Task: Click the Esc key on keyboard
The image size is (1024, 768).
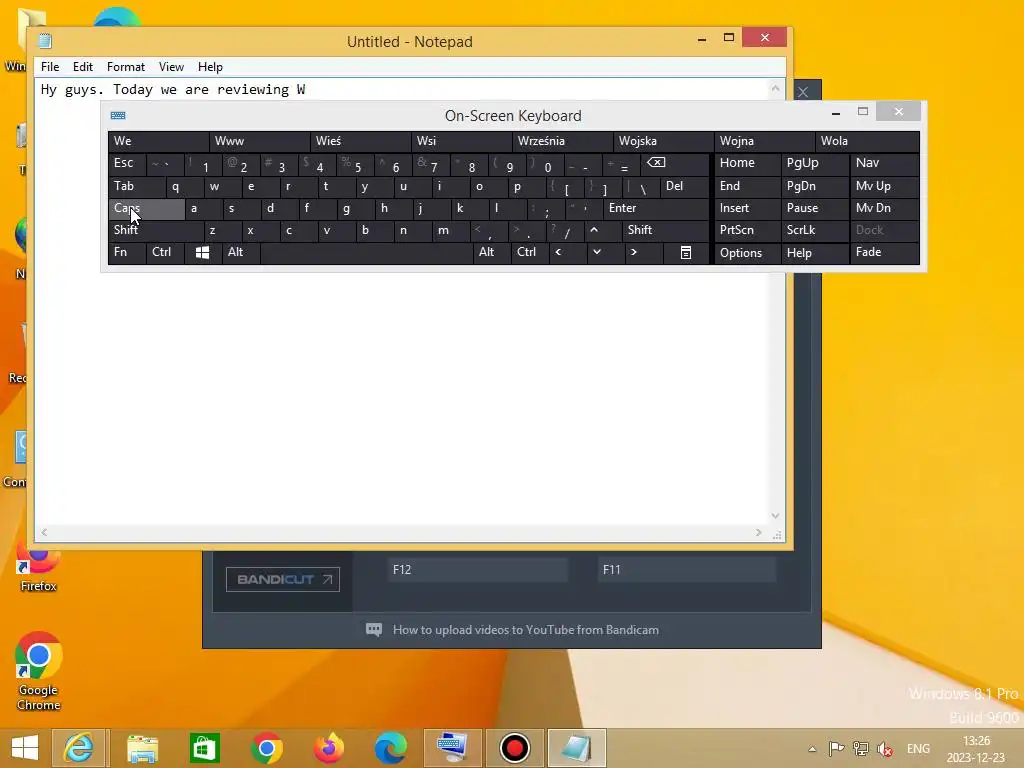Action: tap(127, 163)
